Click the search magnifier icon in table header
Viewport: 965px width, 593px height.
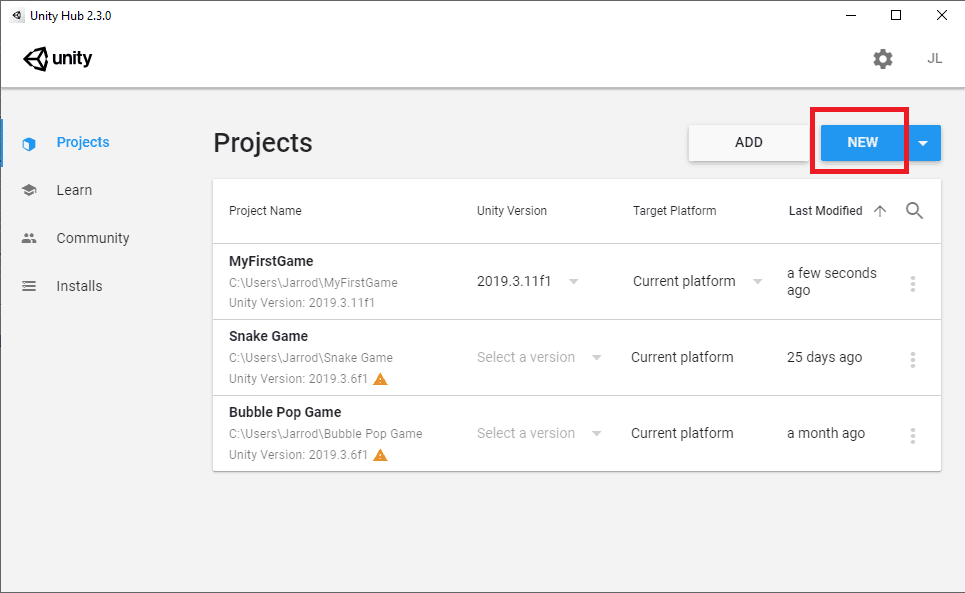point(914,211)
